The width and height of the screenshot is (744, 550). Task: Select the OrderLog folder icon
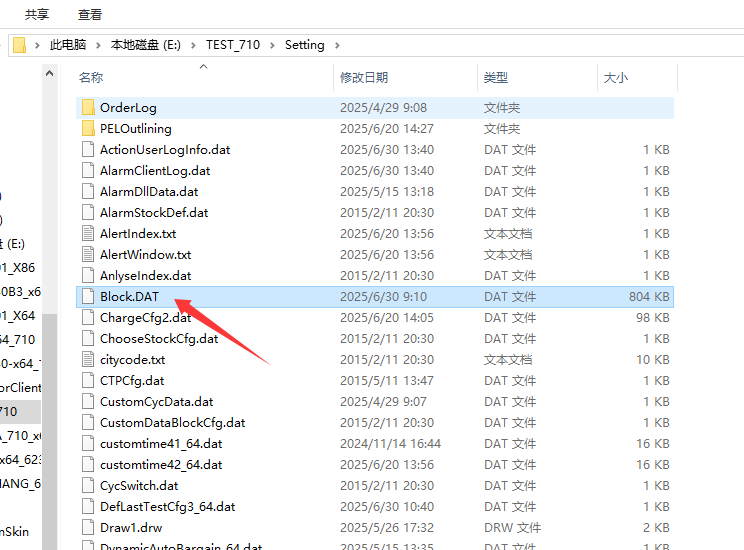coord(88,107)
